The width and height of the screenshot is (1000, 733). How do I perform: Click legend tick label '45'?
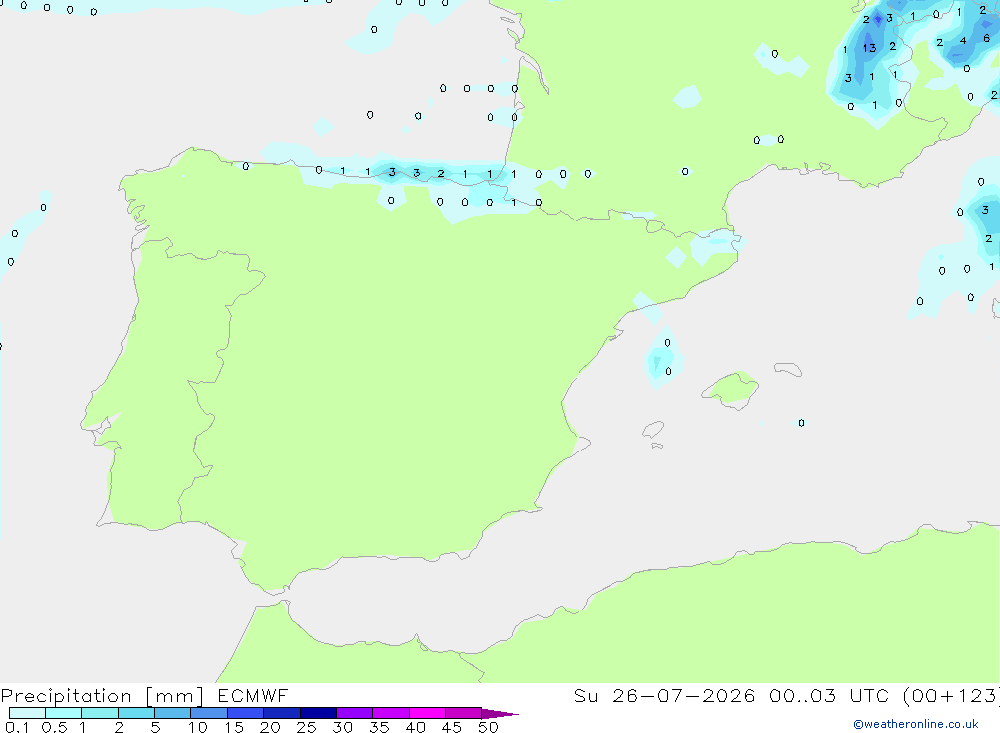(452, 727)
